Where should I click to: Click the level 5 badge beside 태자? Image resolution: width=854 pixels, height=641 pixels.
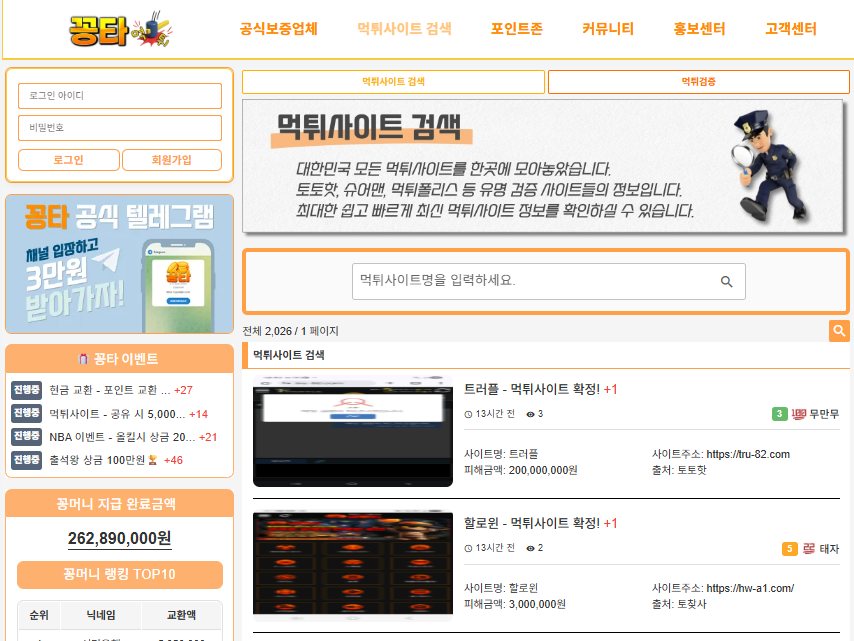click(789, 549)
